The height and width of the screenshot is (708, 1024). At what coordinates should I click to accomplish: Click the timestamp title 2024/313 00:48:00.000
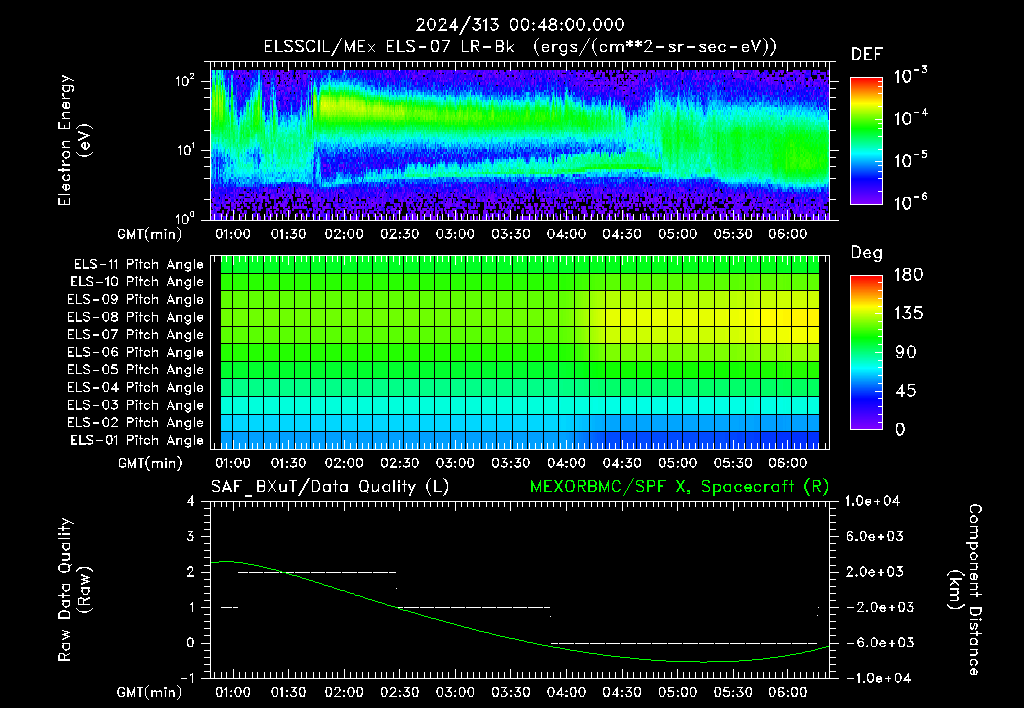[520, 25]
